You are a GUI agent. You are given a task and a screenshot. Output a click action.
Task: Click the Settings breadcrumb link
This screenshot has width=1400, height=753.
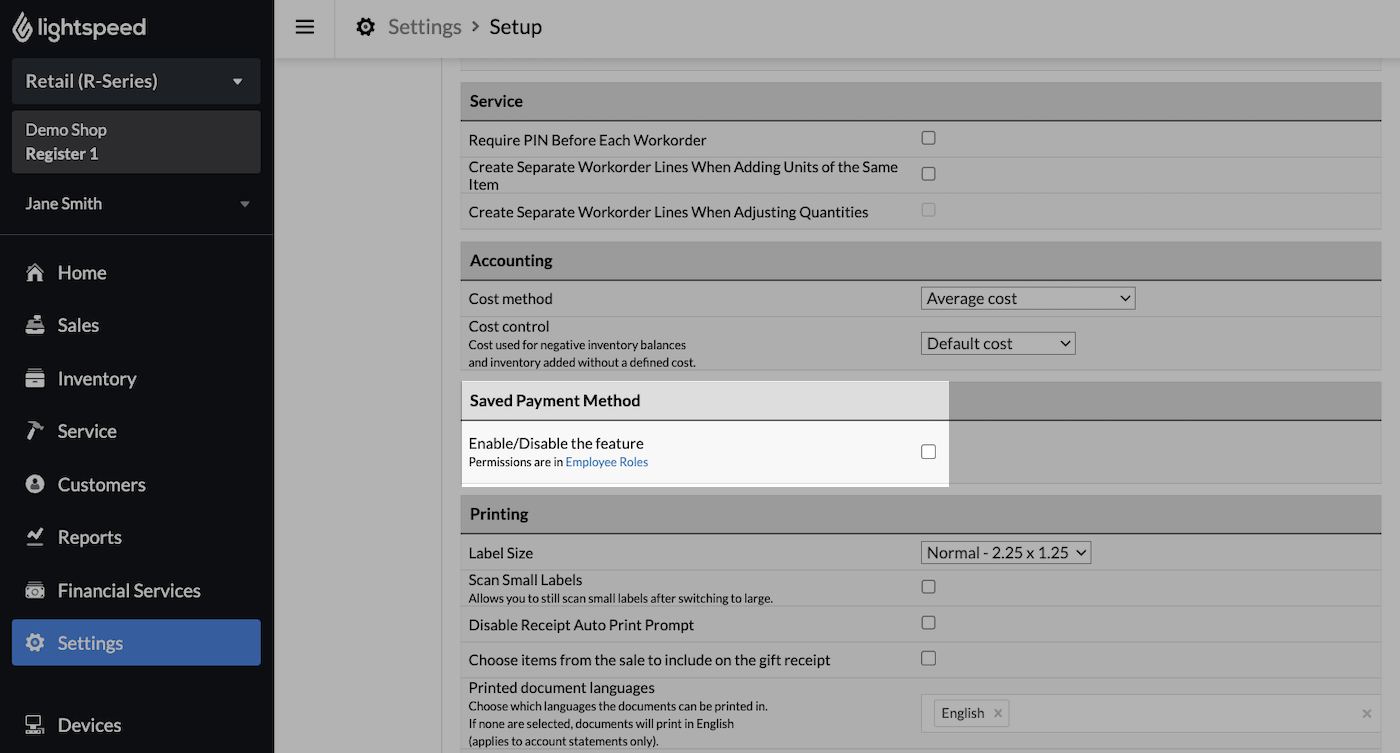click(424, 27)
